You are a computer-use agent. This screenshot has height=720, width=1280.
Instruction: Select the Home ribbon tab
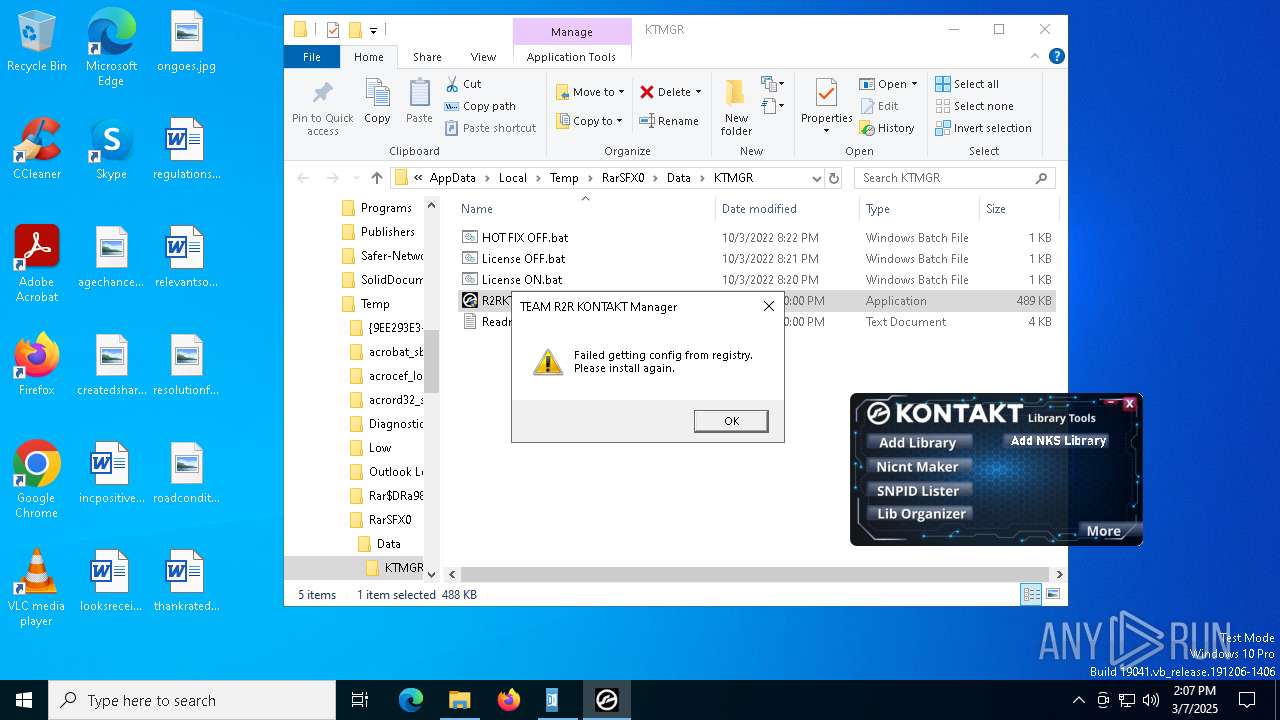[x=368, y=57]
